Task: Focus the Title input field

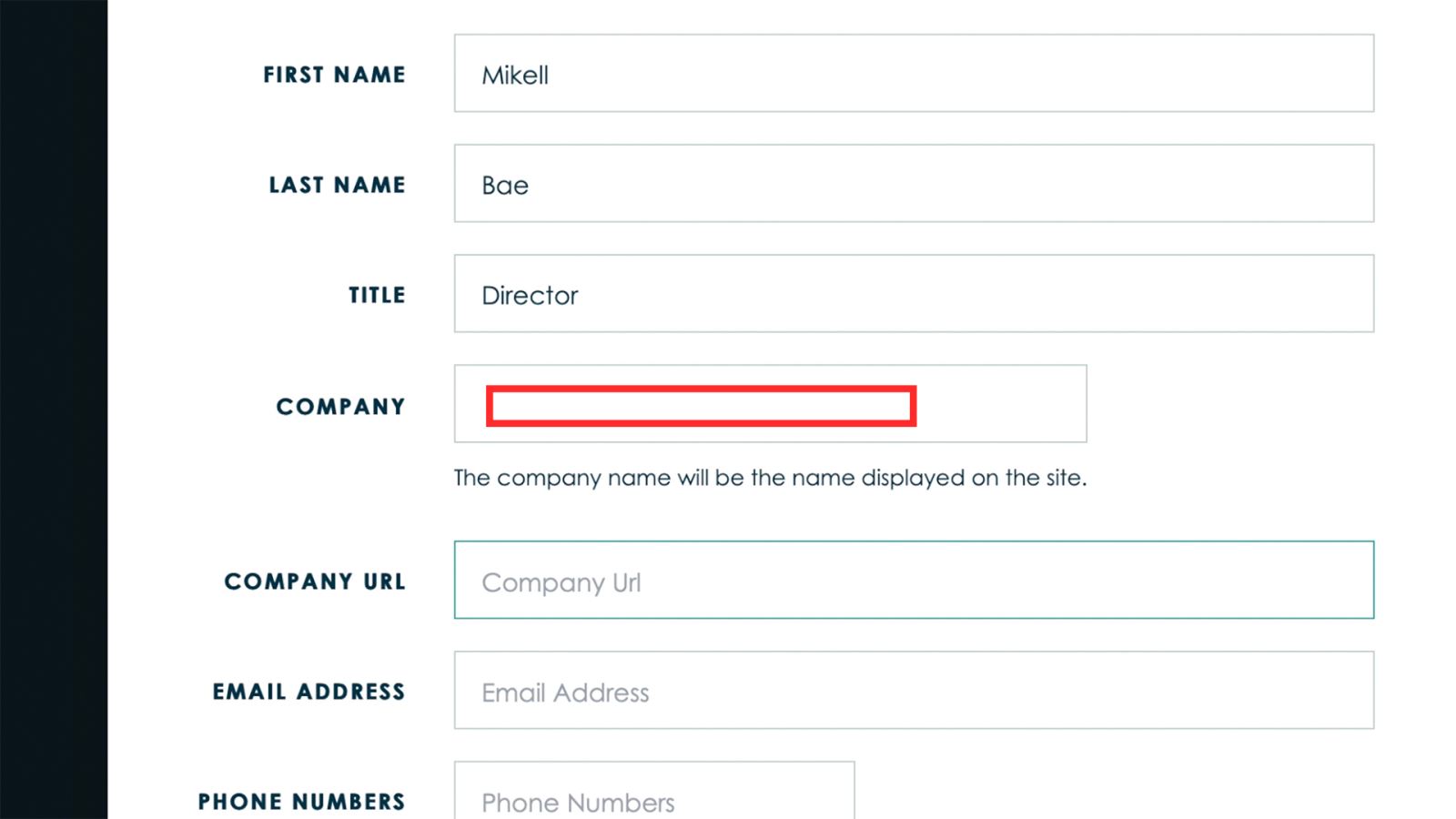Action: [914, 294]
